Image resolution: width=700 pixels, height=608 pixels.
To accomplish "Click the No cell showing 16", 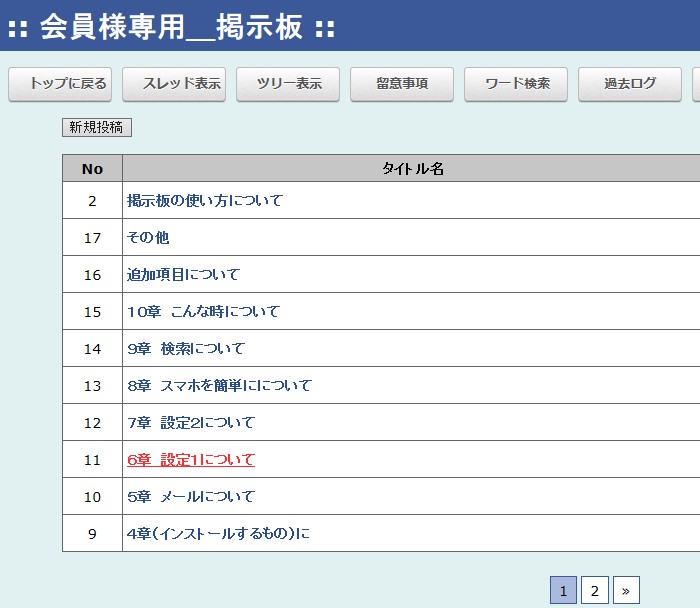I will [92, 275].
